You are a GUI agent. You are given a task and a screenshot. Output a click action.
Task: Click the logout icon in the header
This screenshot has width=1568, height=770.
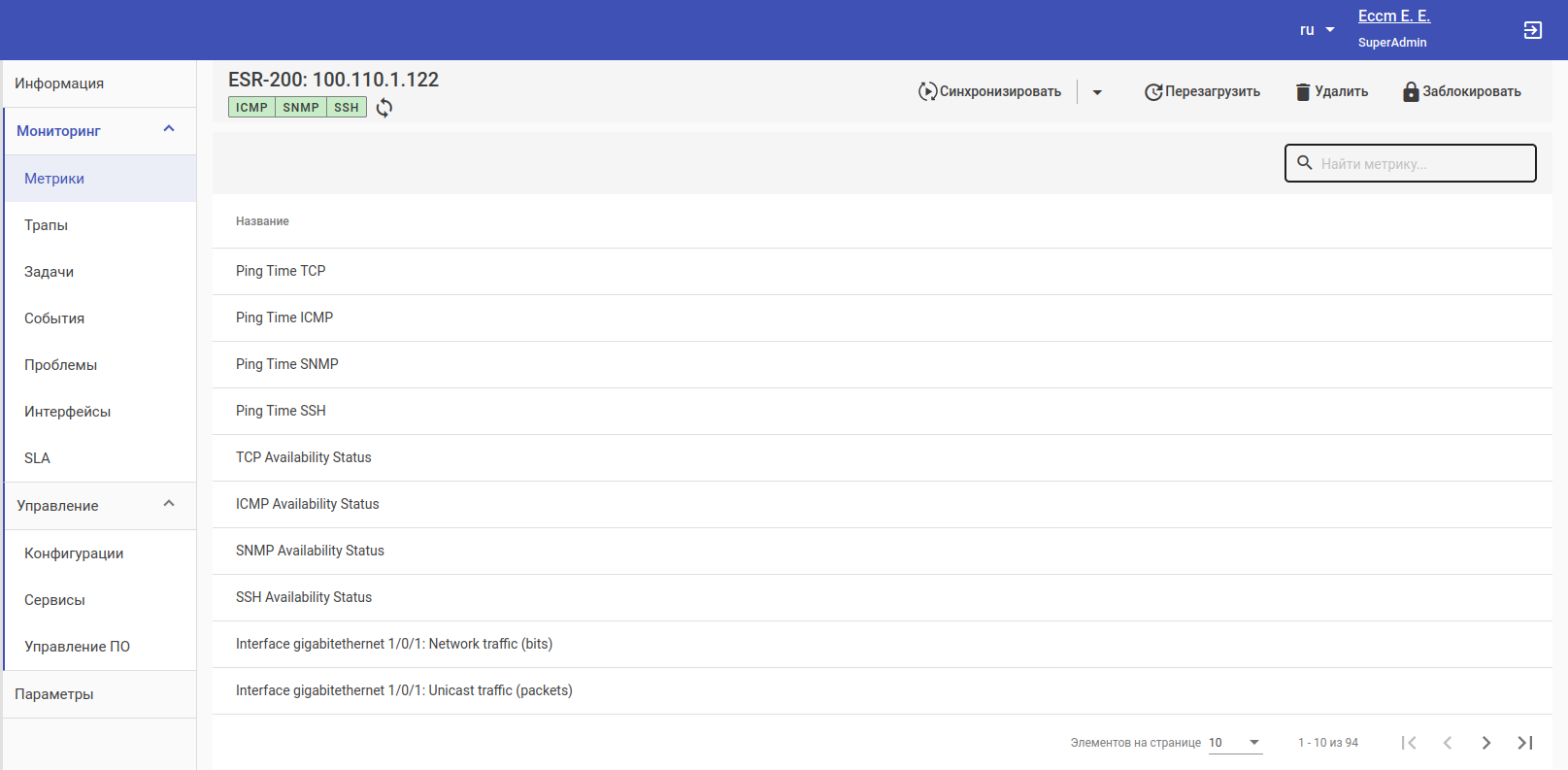1533,30
